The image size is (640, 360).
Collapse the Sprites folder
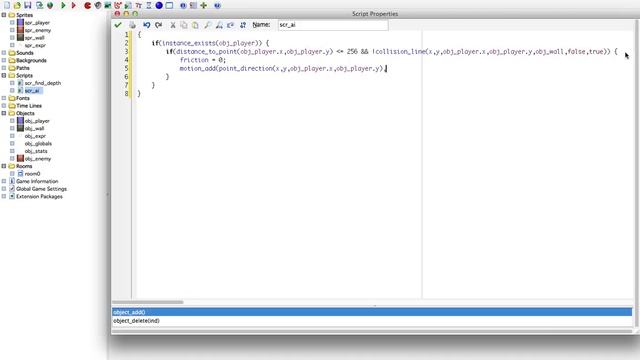click(x=4, y=15)
